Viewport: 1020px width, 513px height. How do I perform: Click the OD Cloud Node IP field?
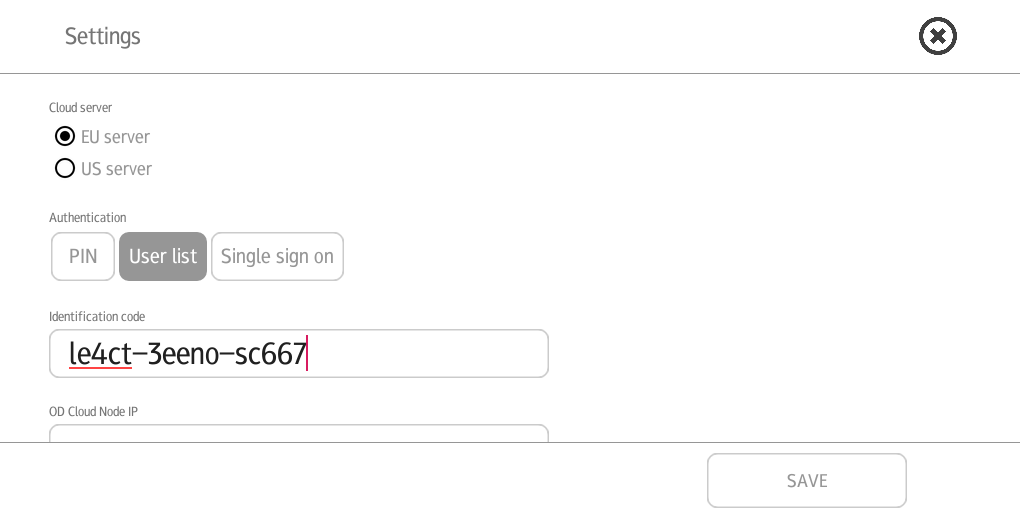tap(299, 433)
